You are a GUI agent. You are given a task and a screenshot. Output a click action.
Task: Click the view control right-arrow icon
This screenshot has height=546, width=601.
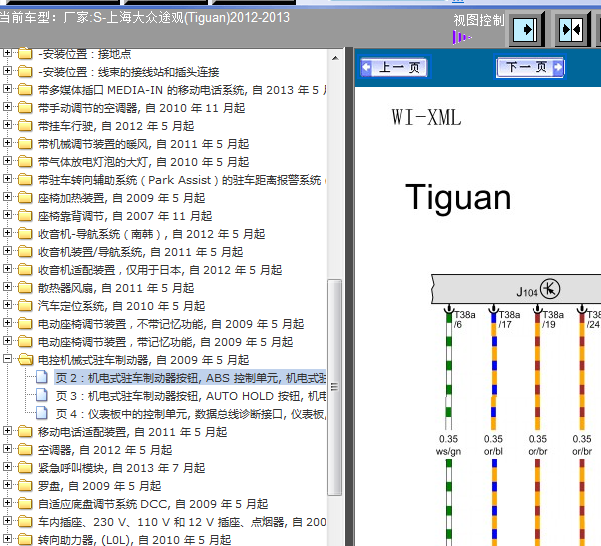click(525, 30)
